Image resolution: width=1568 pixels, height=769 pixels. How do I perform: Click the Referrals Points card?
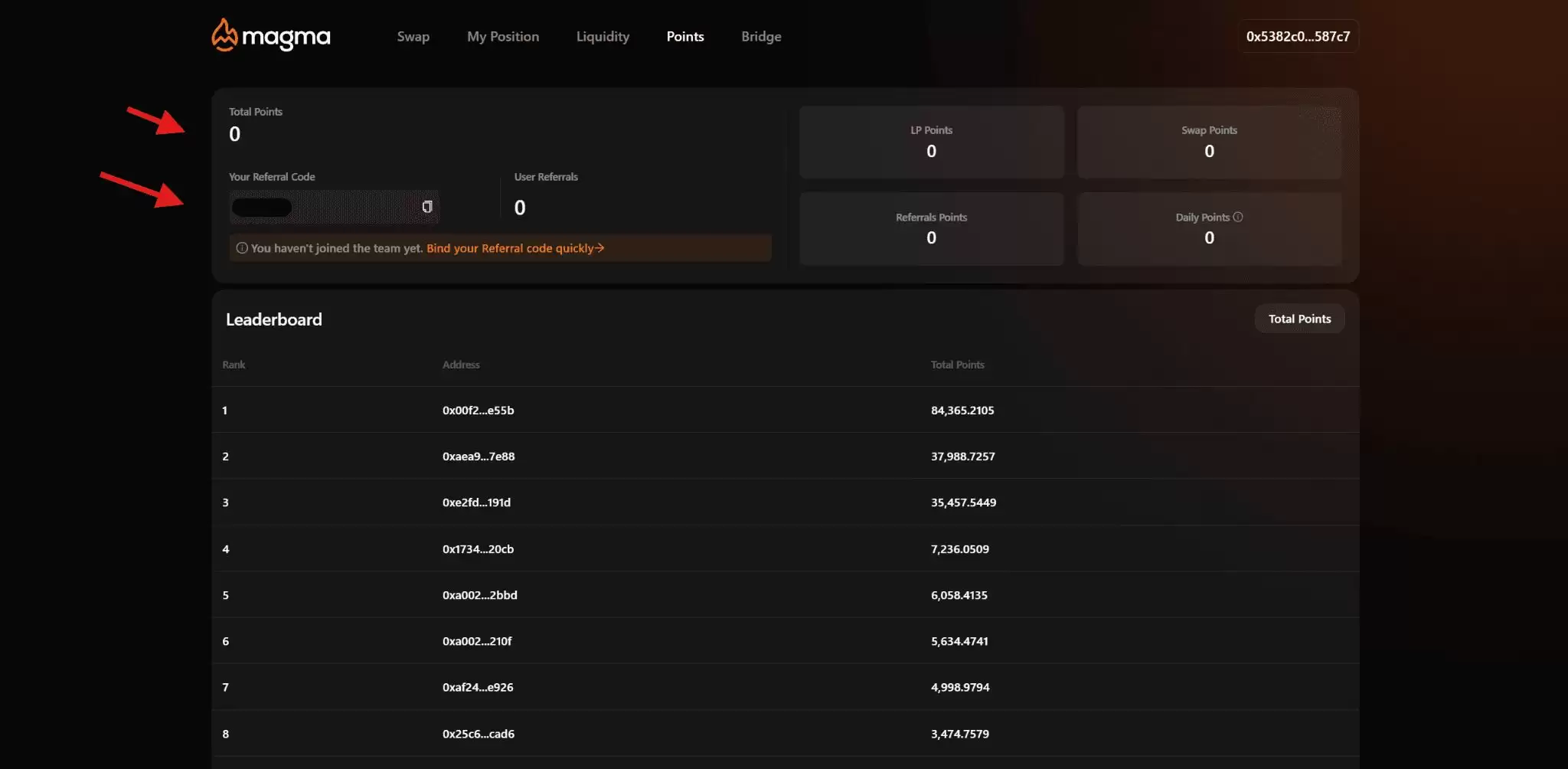931,229
